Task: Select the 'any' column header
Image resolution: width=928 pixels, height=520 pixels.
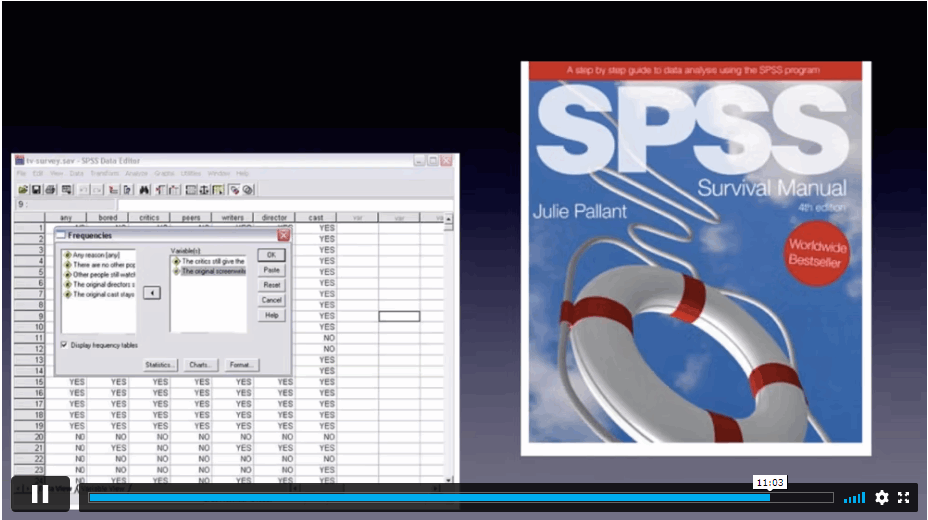Action: pyautogui.click(x=66, y=218)
